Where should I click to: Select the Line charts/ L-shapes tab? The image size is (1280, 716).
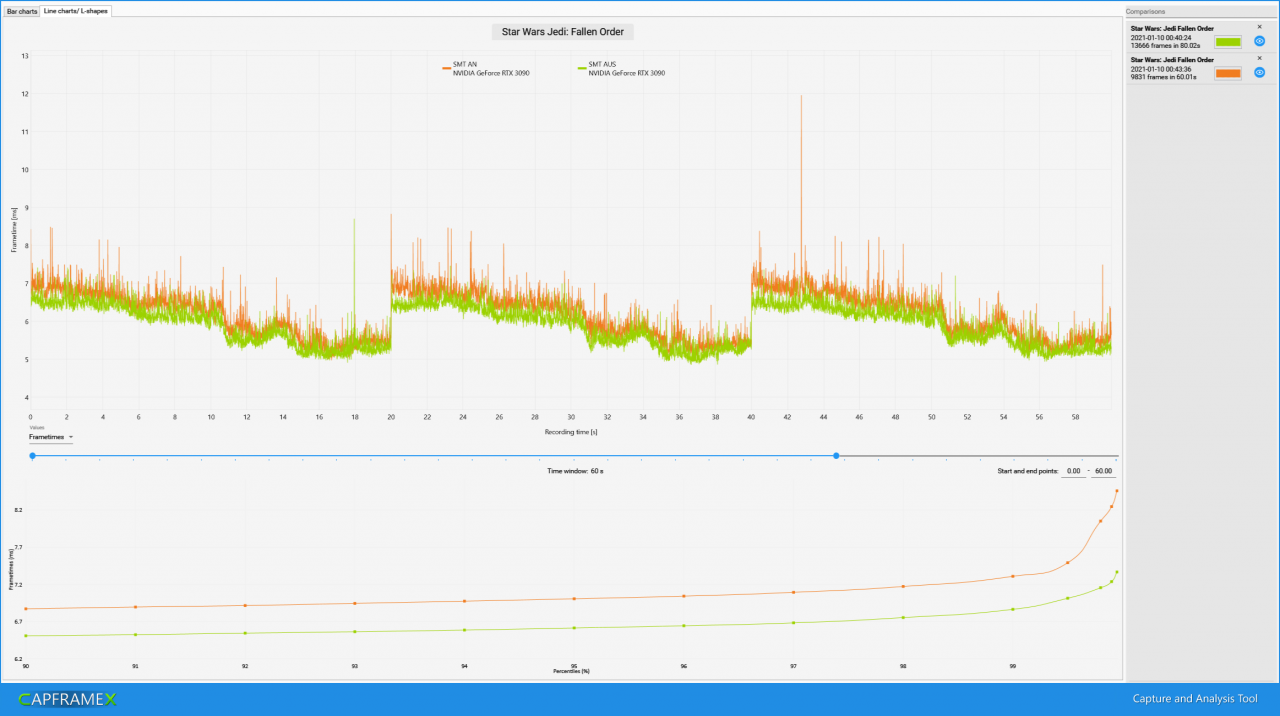76,10
